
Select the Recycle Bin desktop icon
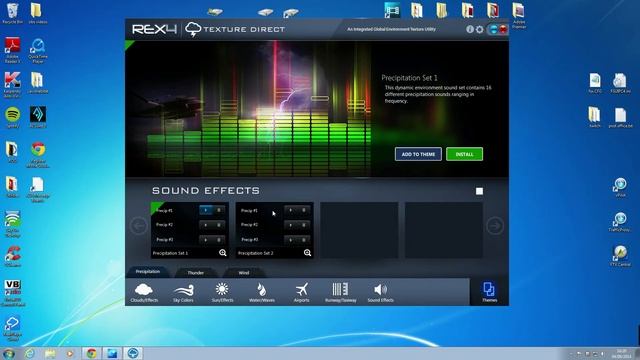(x=12, y=13)
